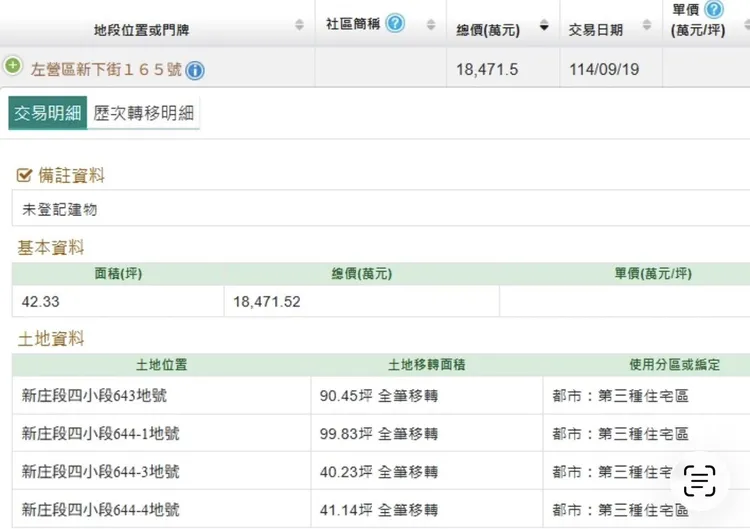Click 單價(萬元/坪) header in 基本資料
The height and width of the screenshot is (529, 750).
pos(653,274)
